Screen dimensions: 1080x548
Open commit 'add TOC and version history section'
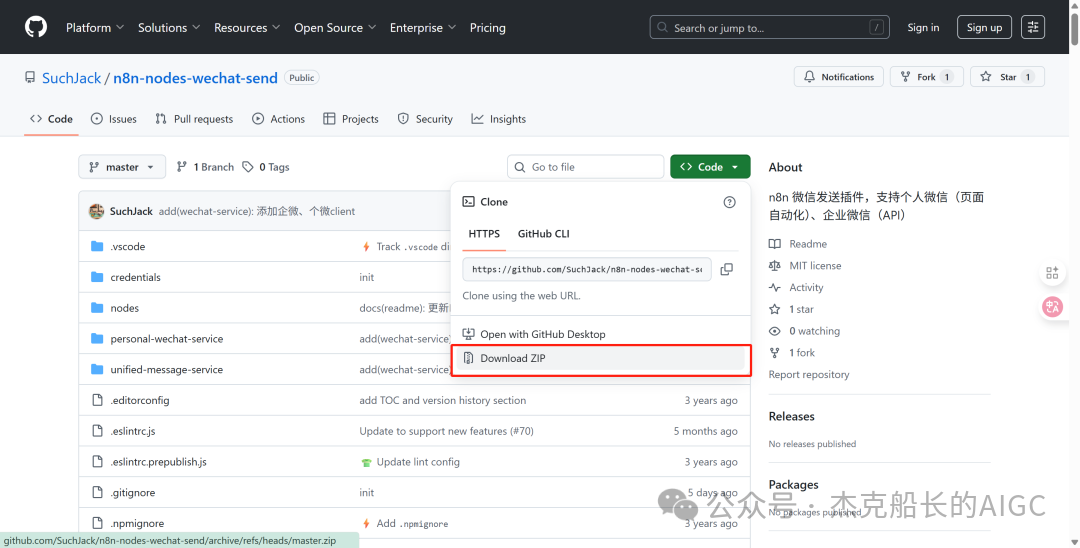[442, 400]
